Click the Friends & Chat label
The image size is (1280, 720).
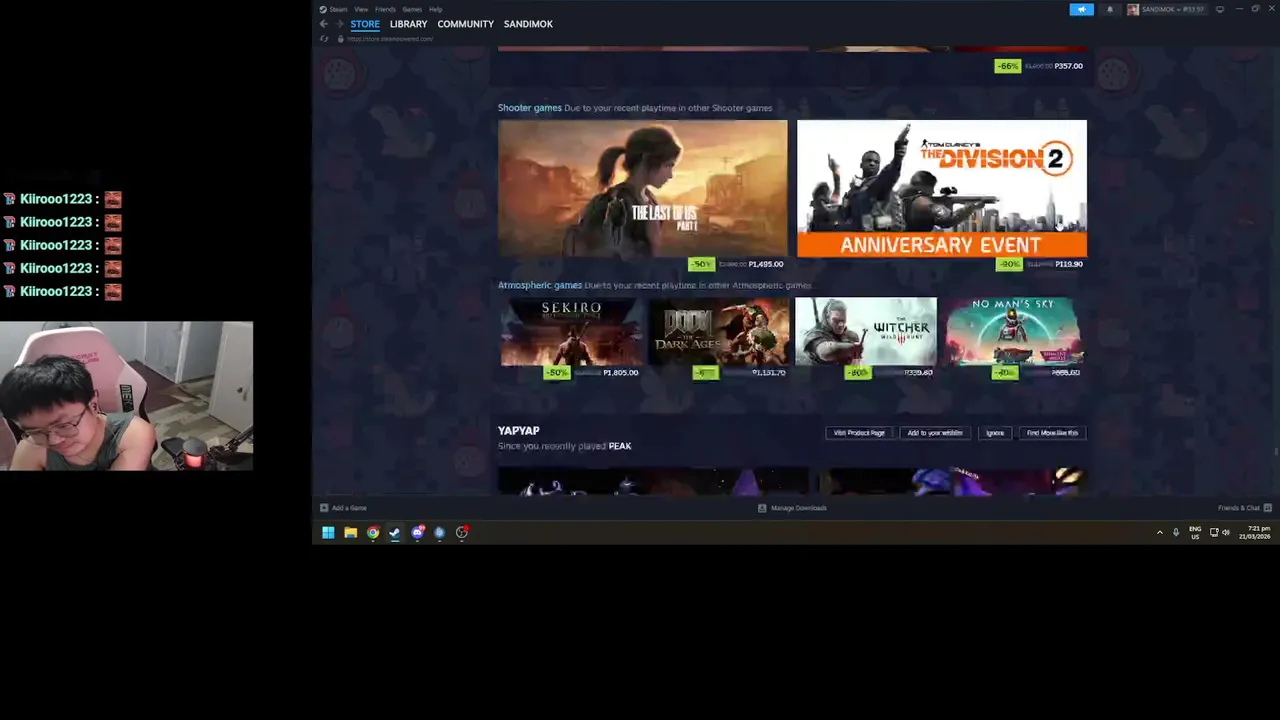[x=1239, y=508]
